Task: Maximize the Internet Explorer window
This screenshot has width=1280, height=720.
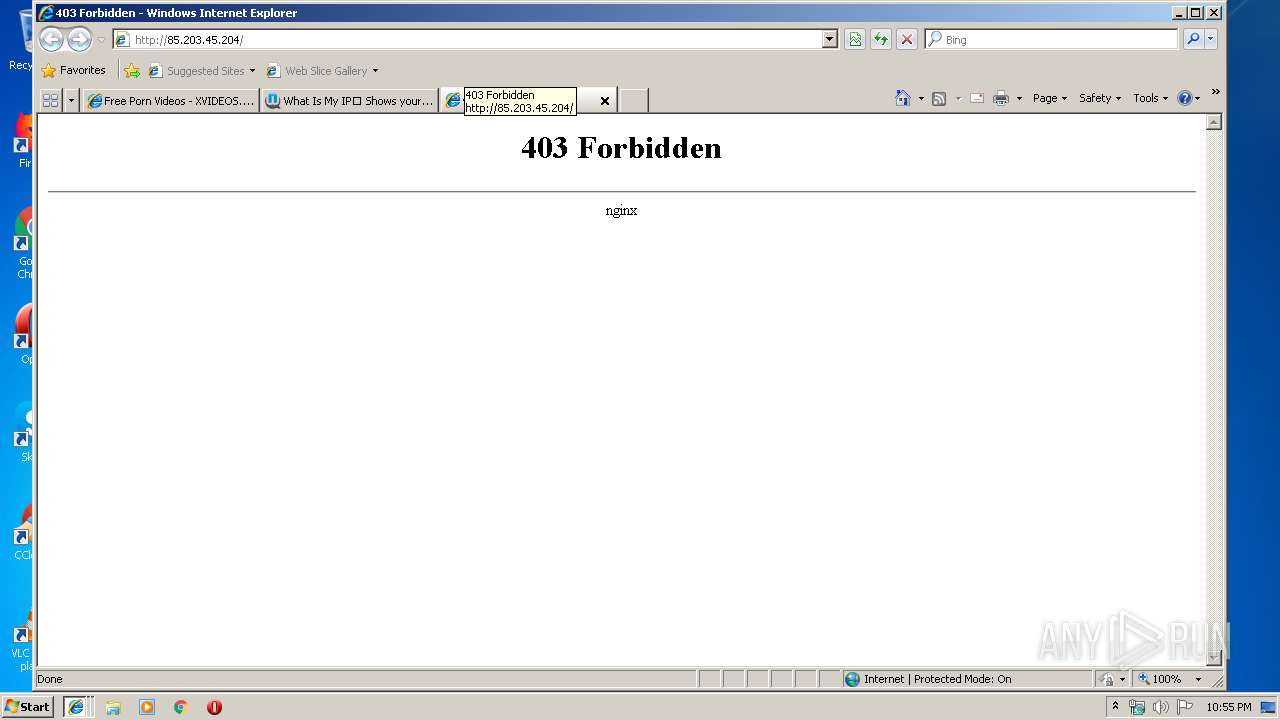Action: click(x=1196, y=13)
